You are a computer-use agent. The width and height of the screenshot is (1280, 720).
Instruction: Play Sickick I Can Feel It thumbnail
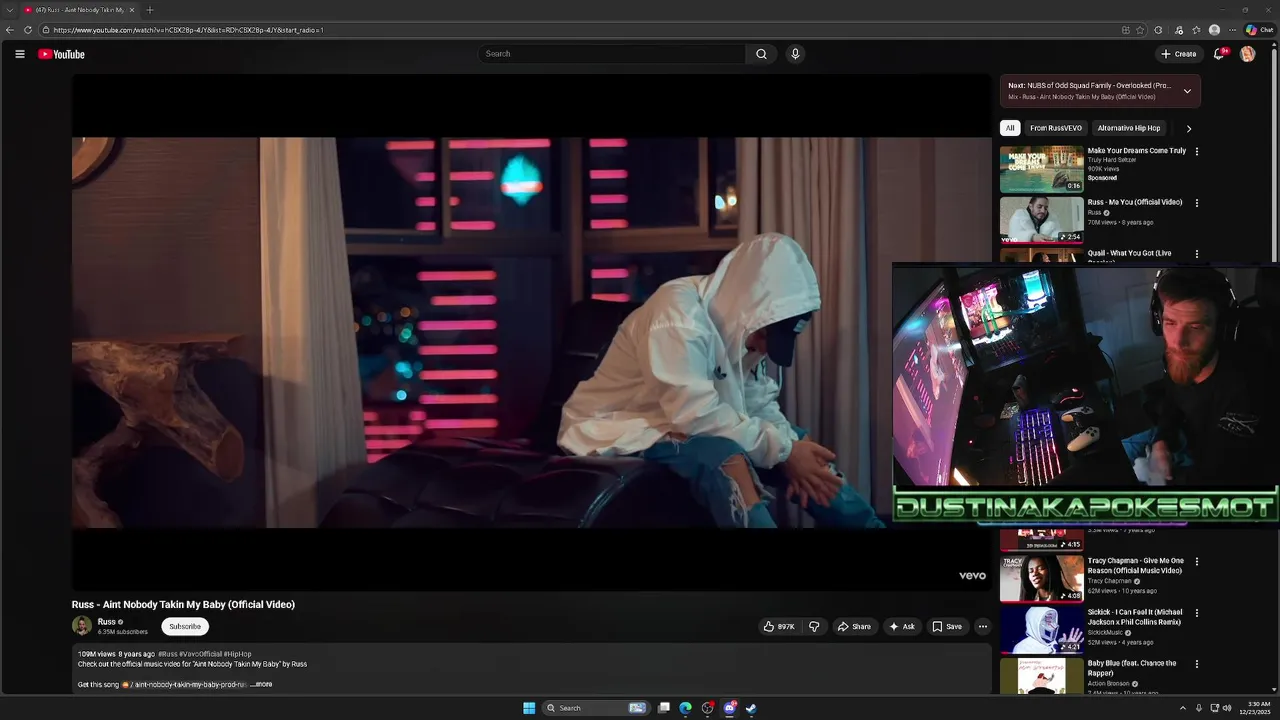tap(1042, 630)
